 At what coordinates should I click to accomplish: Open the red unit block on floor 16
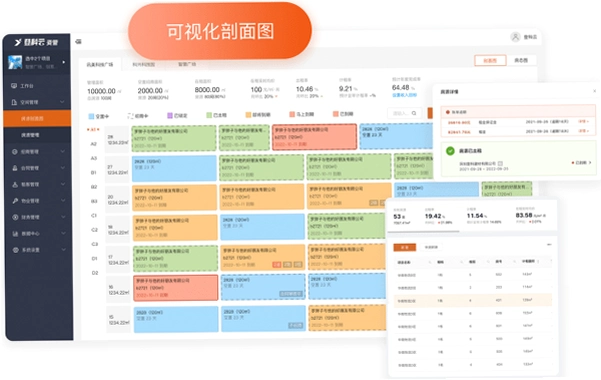point(176,288)
